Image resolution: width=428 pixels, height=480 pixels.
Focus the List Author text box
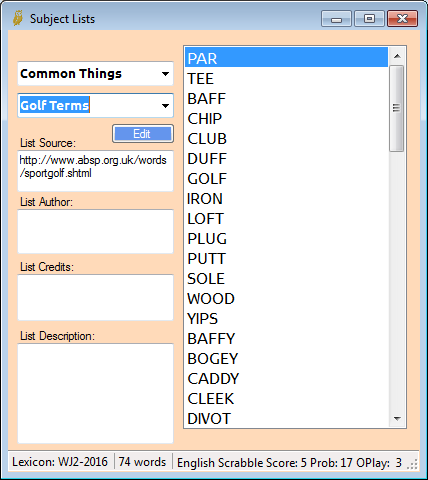pyautogui.click(x=95, y=231)
